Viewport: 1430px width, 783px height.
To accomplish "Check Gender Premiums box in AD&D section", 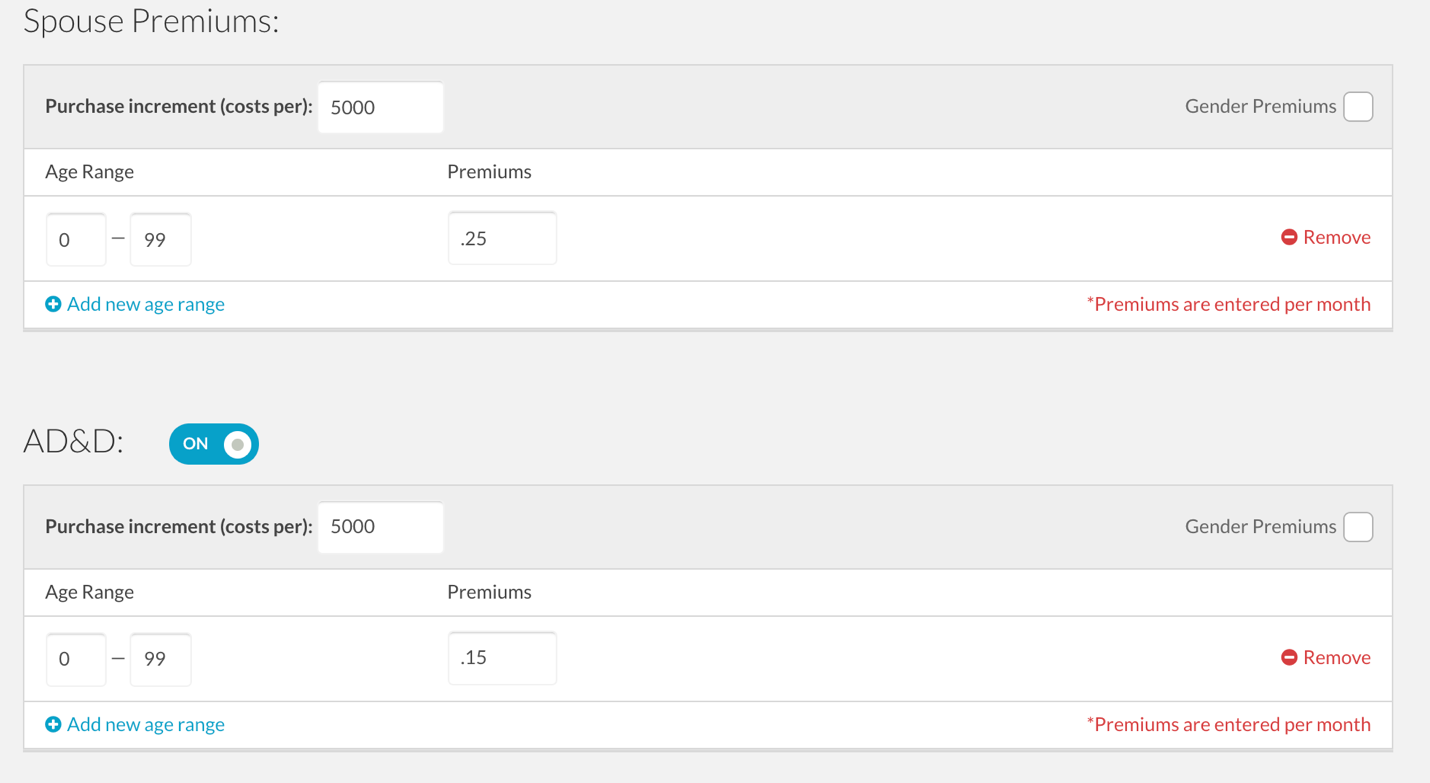I will coord(1357,527).
